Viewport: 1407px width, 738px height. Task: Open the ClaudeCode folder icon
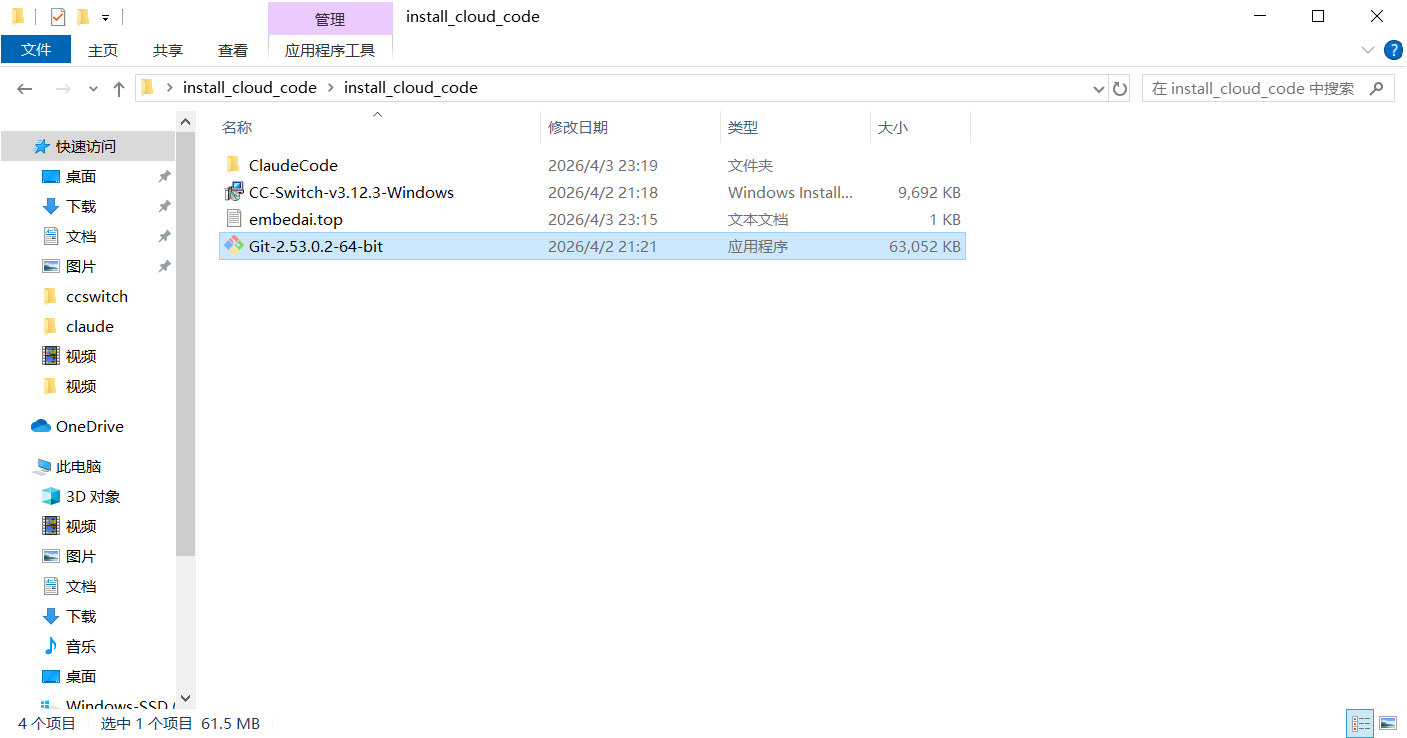point(233,165)
